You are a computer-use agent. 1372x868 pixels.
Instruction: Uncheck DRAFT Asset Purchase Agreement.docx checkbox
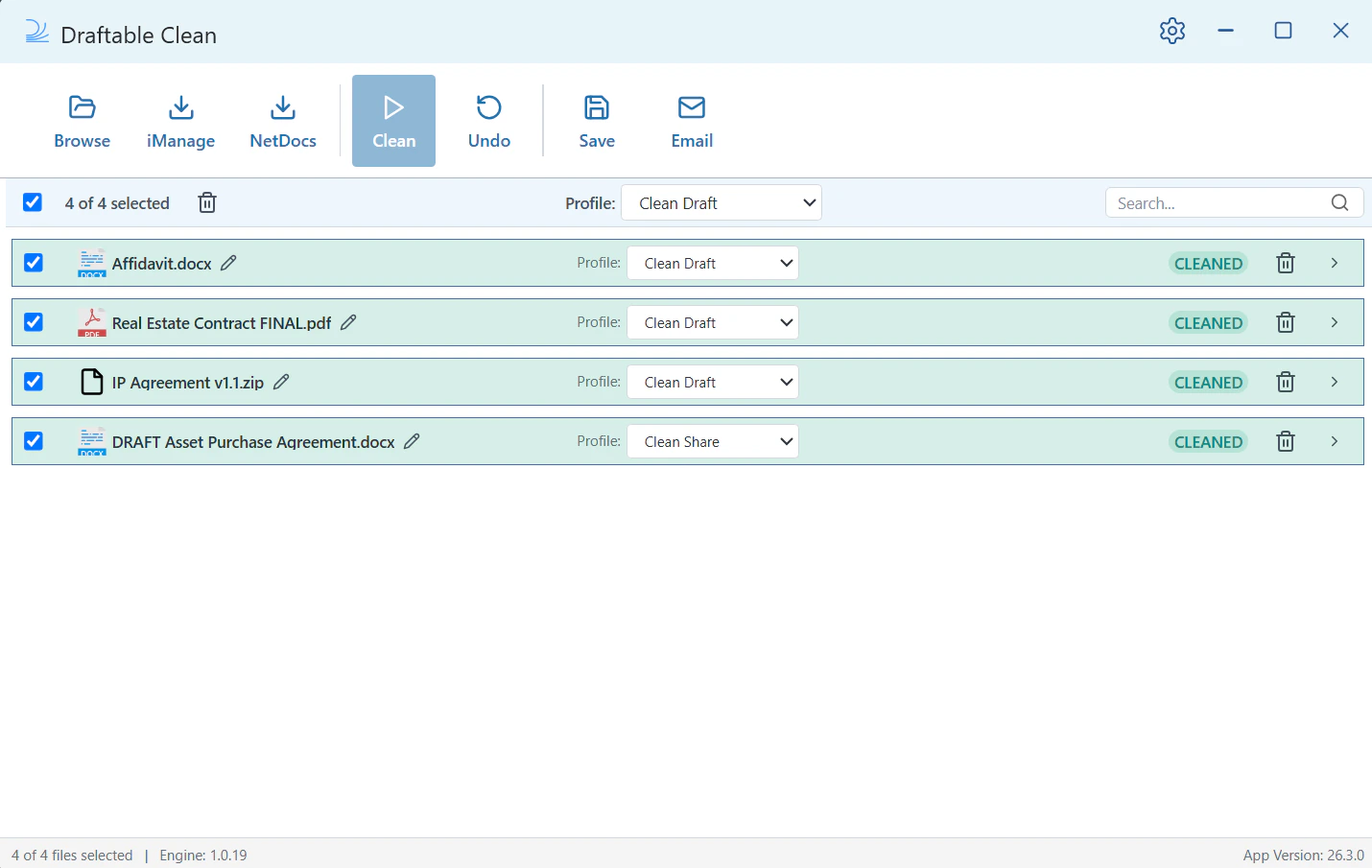(34, 441)
